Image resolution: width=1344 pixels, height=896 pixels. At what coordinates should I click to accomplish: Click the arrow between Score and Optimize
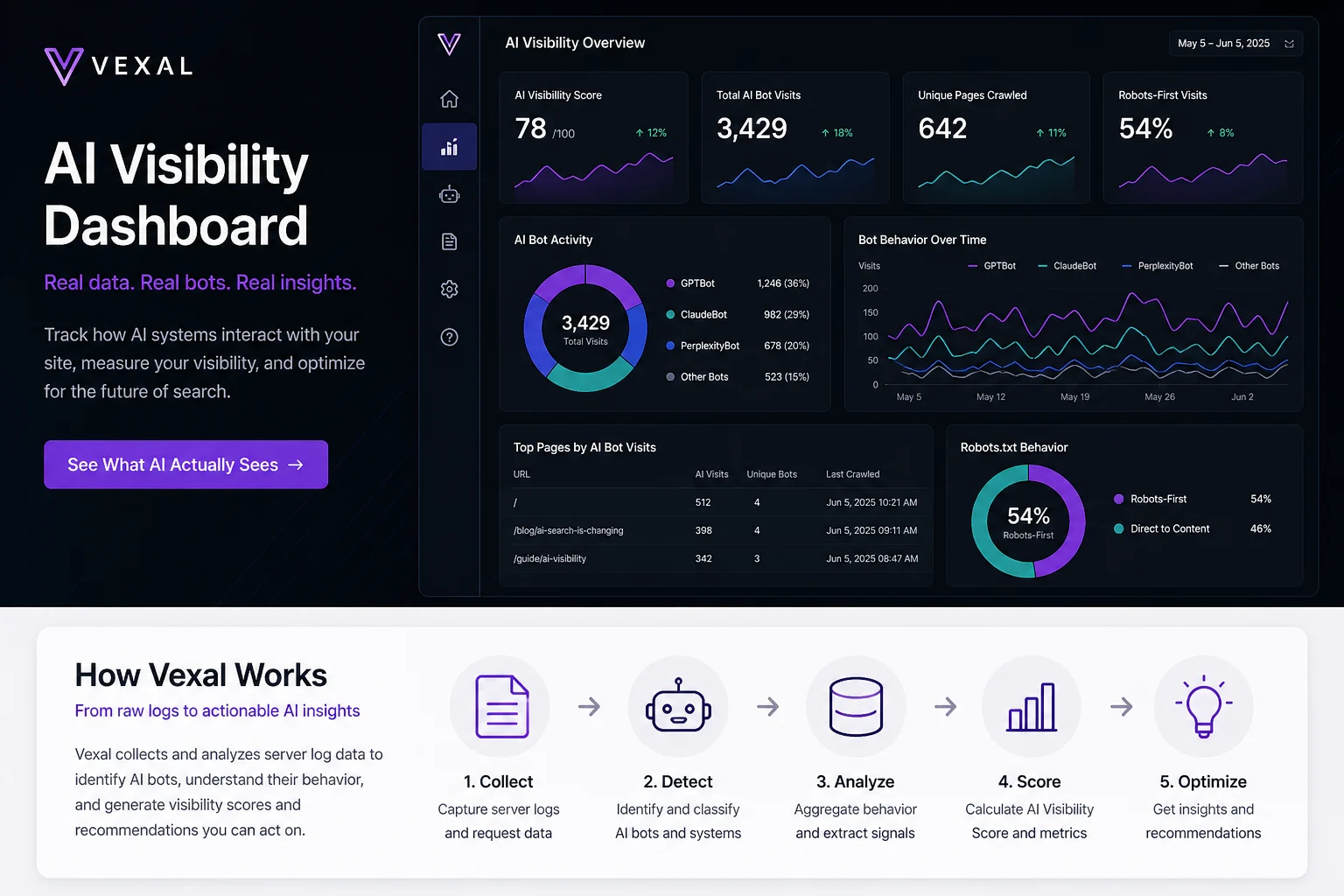coord(1122,706)
